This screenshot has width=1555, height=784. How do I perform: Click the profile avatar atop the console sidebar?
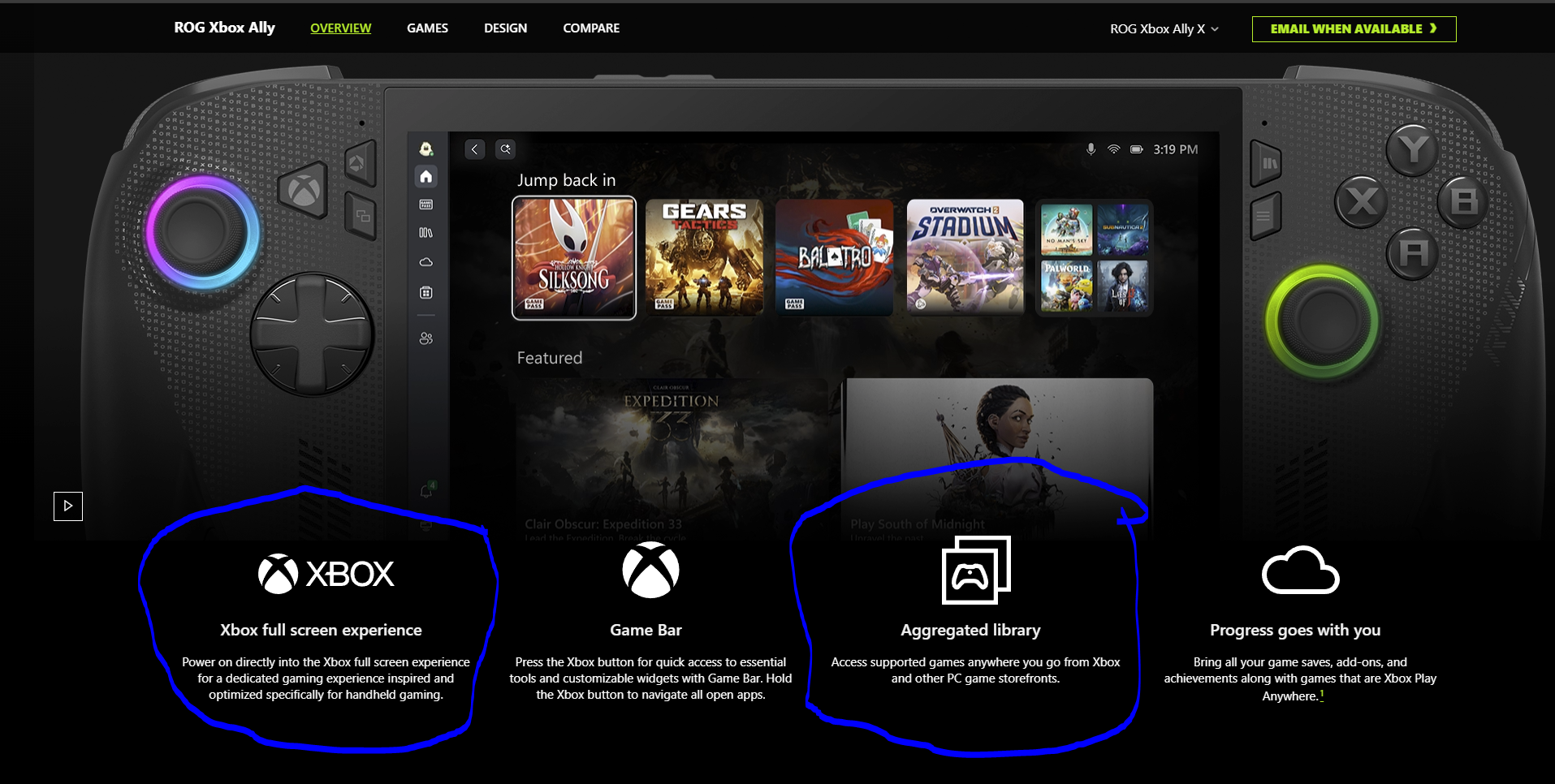(x=426, y=149)
